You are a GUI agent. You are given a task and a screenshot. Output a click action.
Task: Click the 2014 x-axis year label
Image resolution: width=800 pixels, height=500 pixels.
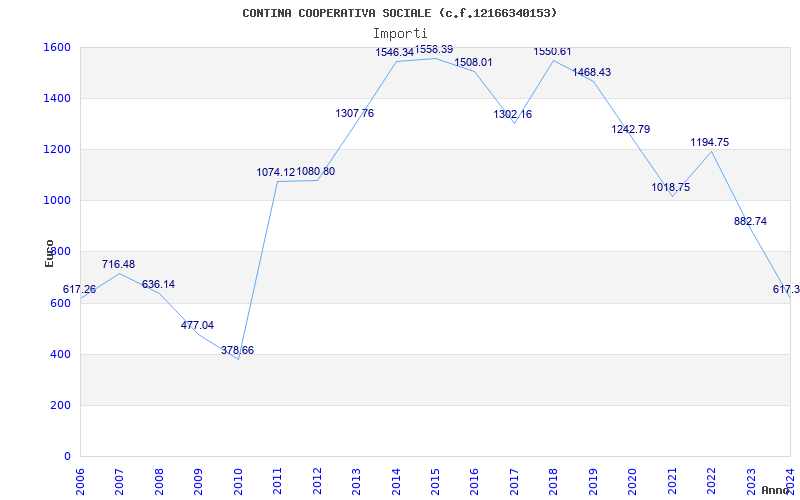pos(396,482)
